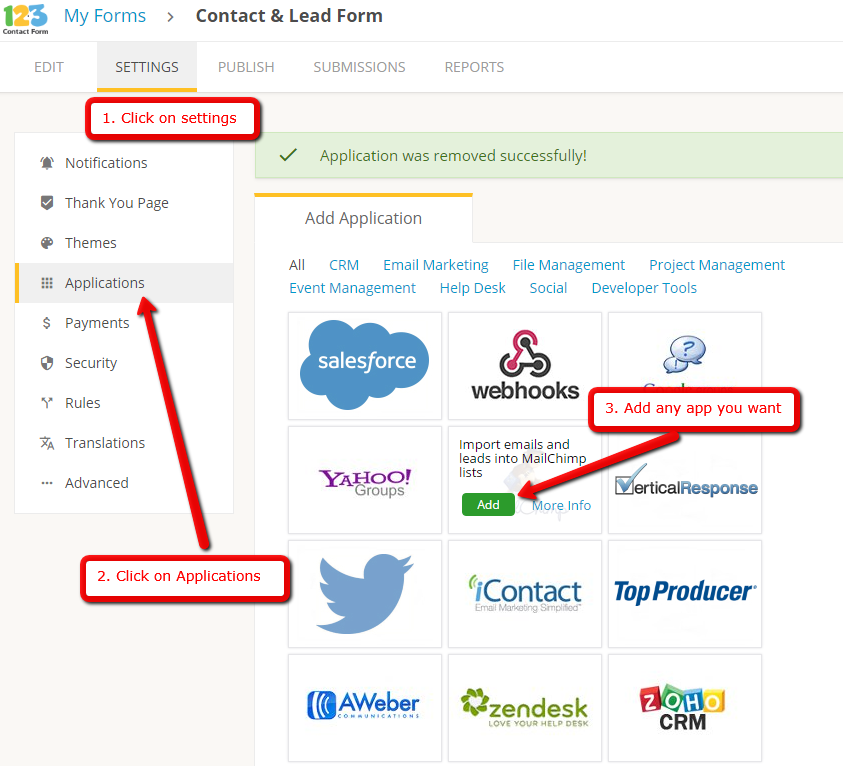Filter applications by CRM
This screenshot has width=843, height=766.
(x=344, y=265)
